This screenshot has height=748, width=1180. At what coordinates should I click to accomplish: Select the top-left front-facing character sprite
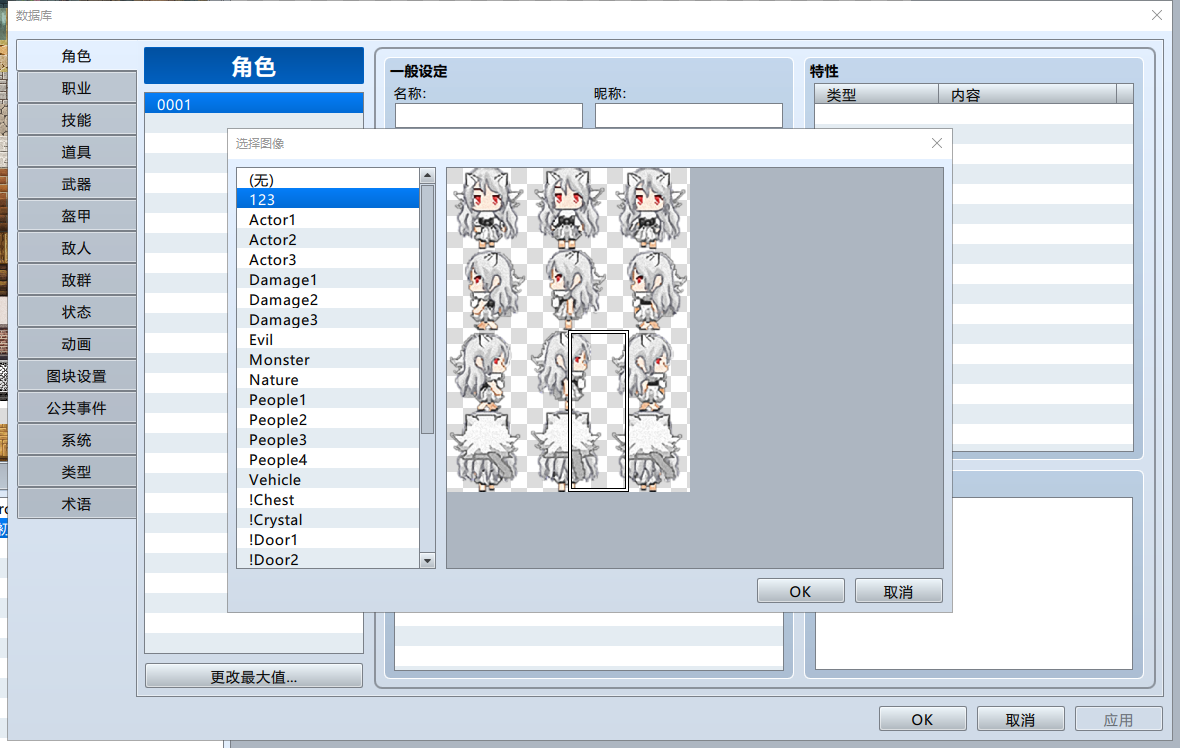[x=487, y=208]
